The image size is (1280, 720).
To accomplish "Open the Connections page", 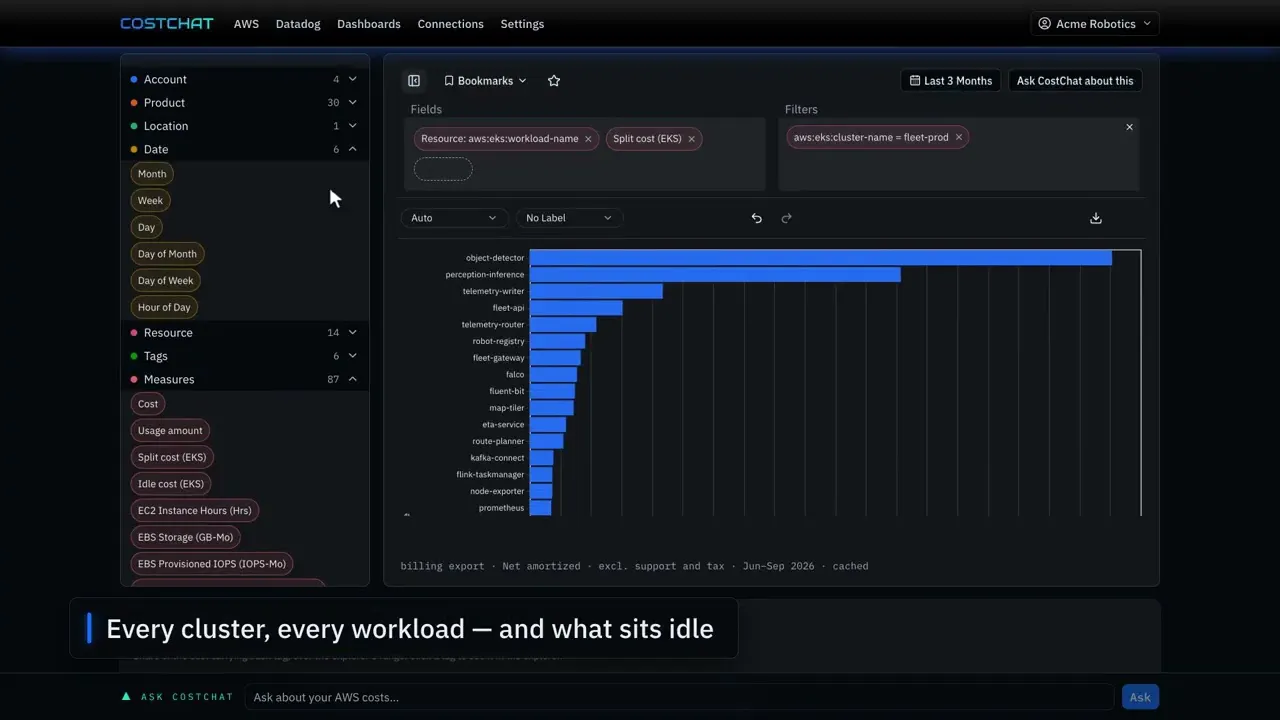I will [450, 24].
